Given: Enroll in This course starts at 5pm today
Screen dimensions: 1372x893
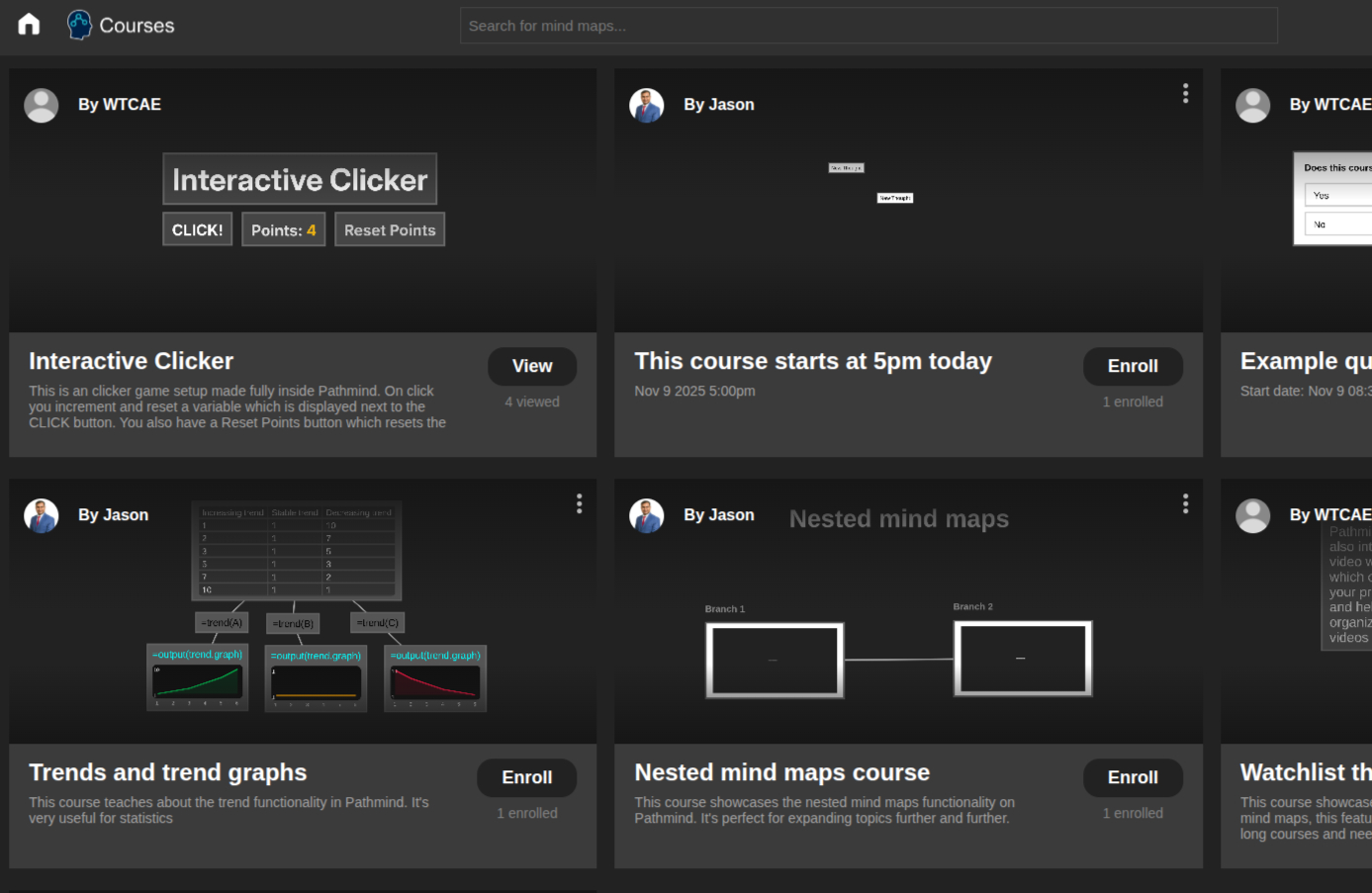Looking at the screenshot, I should point(1133,366).
